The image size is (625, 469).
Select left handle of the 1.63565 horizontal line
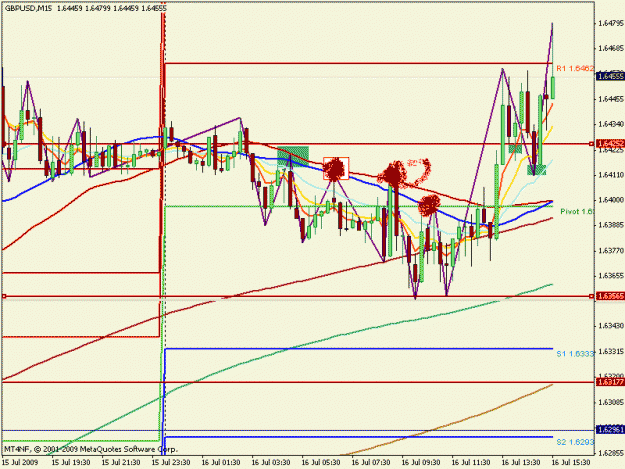click(x=4, y=296)
